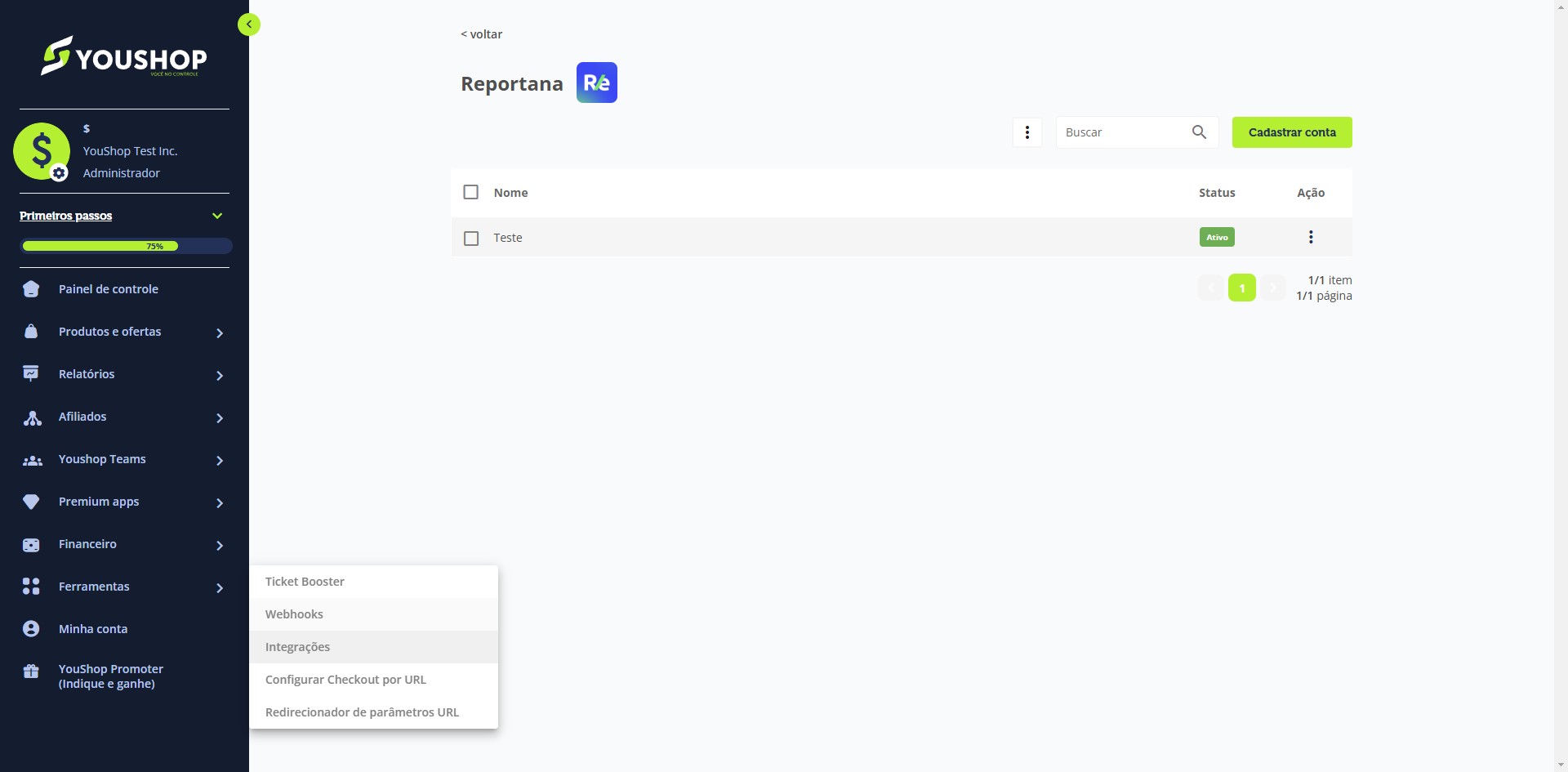This screenshot has width=1568, height=772.
Task: Click the Status column header
Action: 1217,193
